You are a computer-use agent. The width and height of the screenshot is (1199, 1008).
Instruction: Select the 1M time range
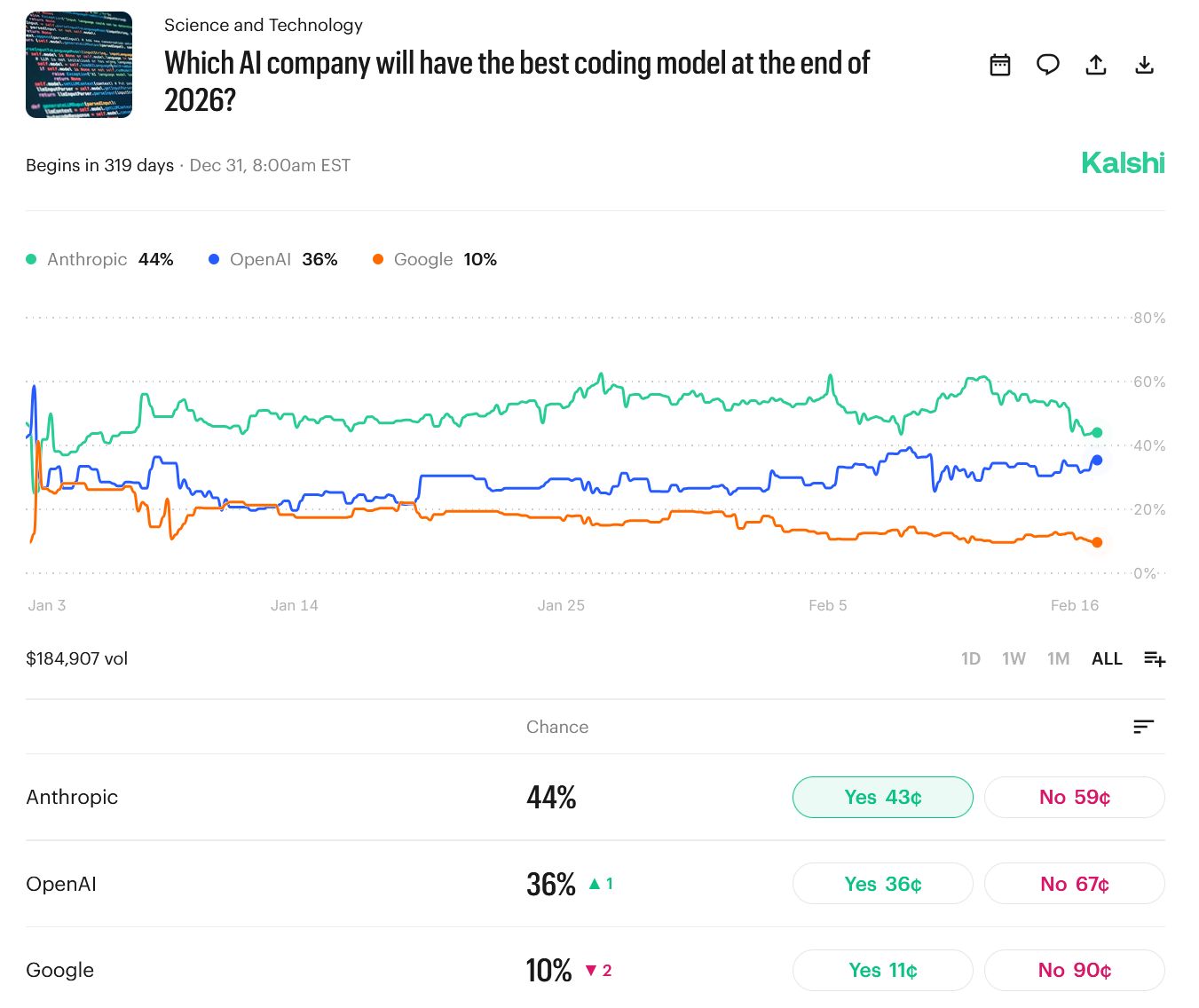[1058, 658]
